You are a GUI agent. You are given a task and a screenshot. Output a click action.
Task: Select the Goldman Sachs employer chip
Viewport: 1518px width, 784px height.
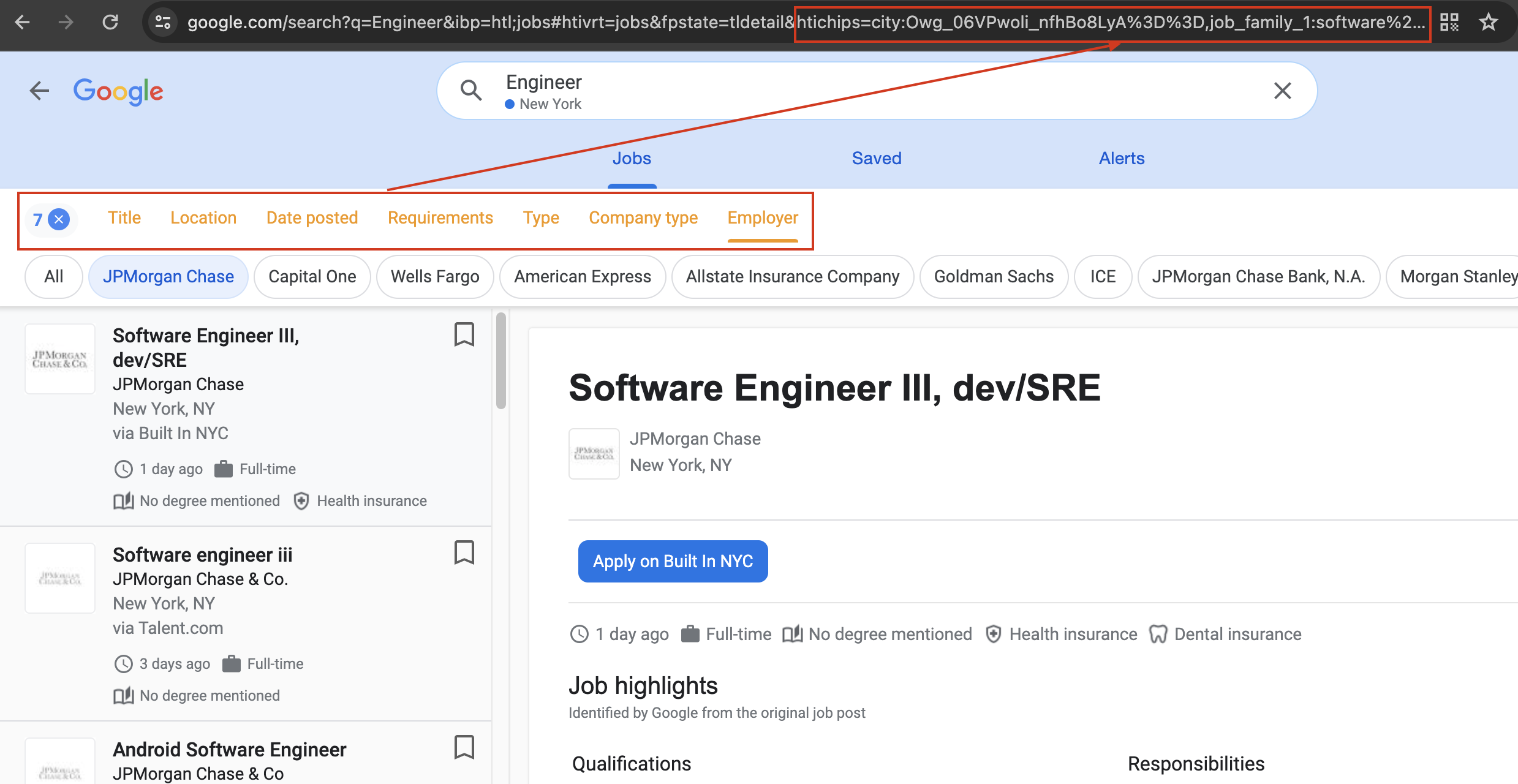(993, 277)
